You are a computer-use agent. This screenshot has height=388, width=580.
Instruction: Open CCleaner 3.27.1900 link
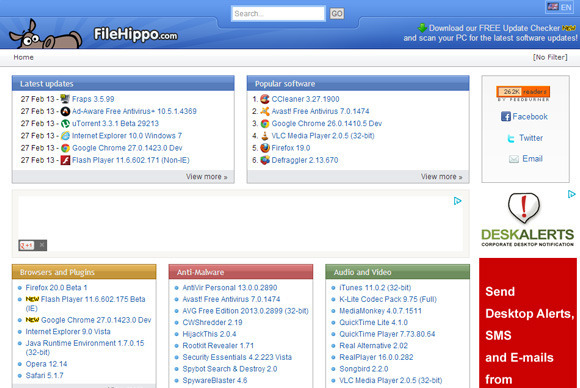(x=306, y=99)
